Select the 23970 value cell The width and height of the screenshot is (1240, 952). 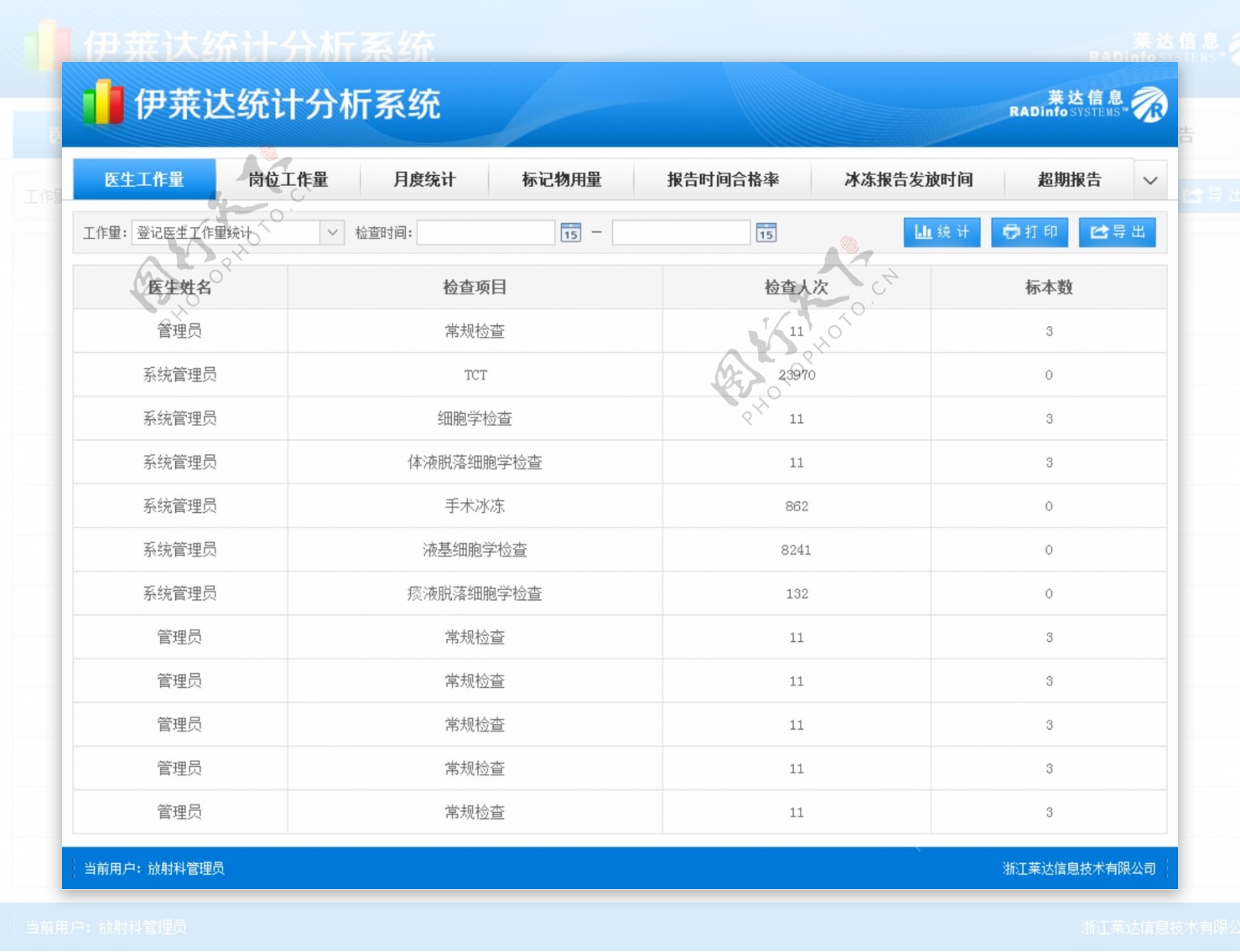(x=797, y=375)
